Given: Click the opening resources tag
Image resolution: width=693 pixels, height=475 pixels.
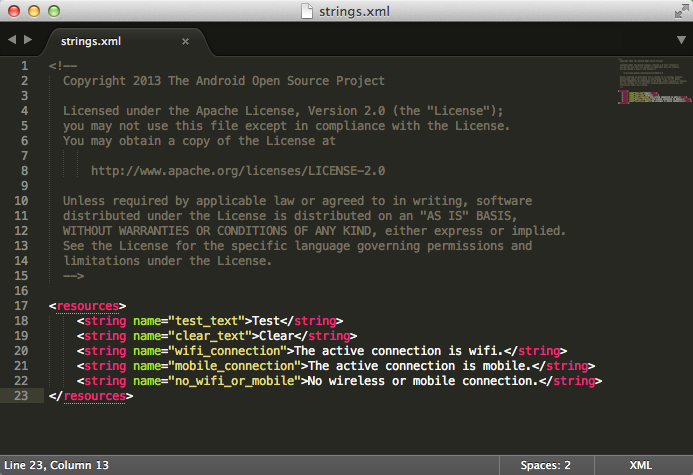Looking at the screenshot, I should [88, 306].
